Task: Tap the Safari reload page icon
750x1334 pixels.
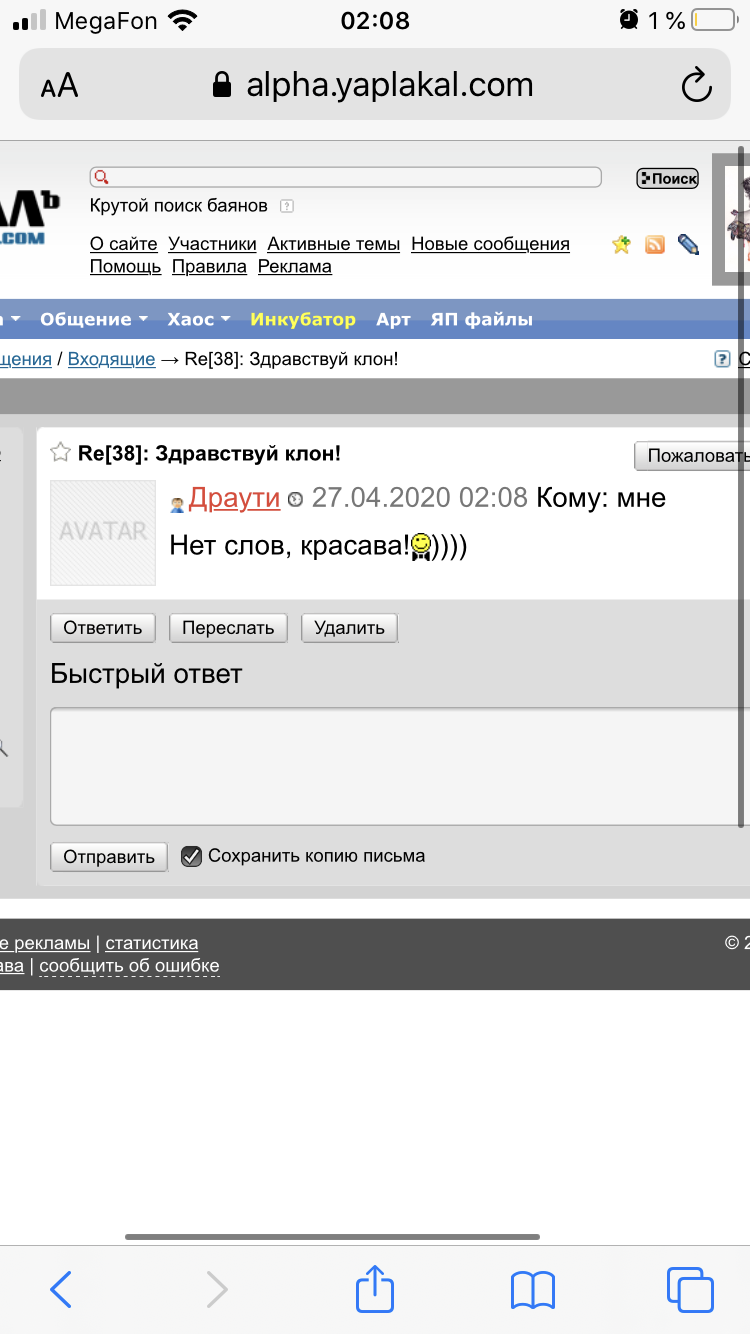Action: coord(696,85)
